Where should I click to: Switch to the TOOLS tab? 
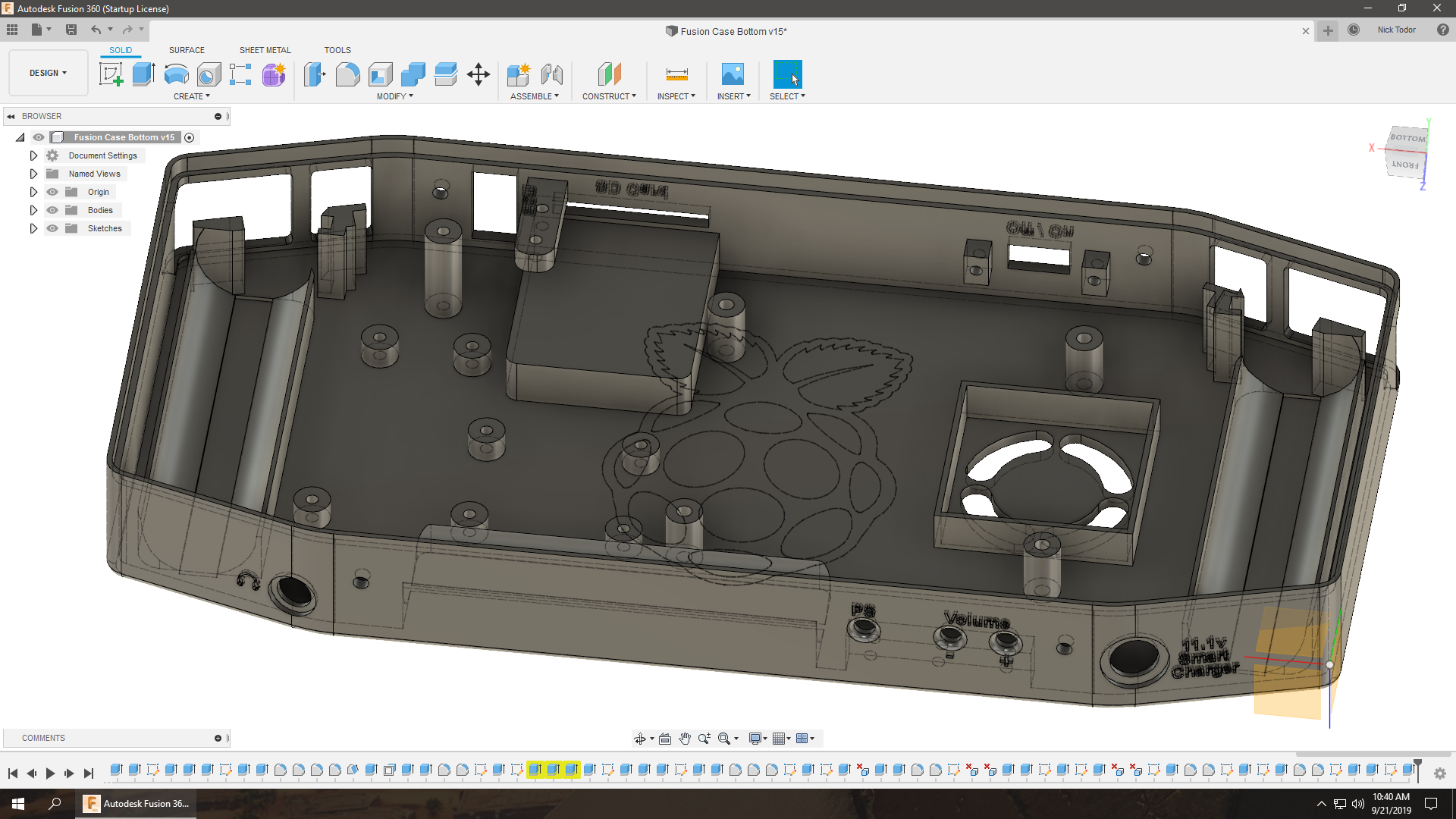pos(337,50)
